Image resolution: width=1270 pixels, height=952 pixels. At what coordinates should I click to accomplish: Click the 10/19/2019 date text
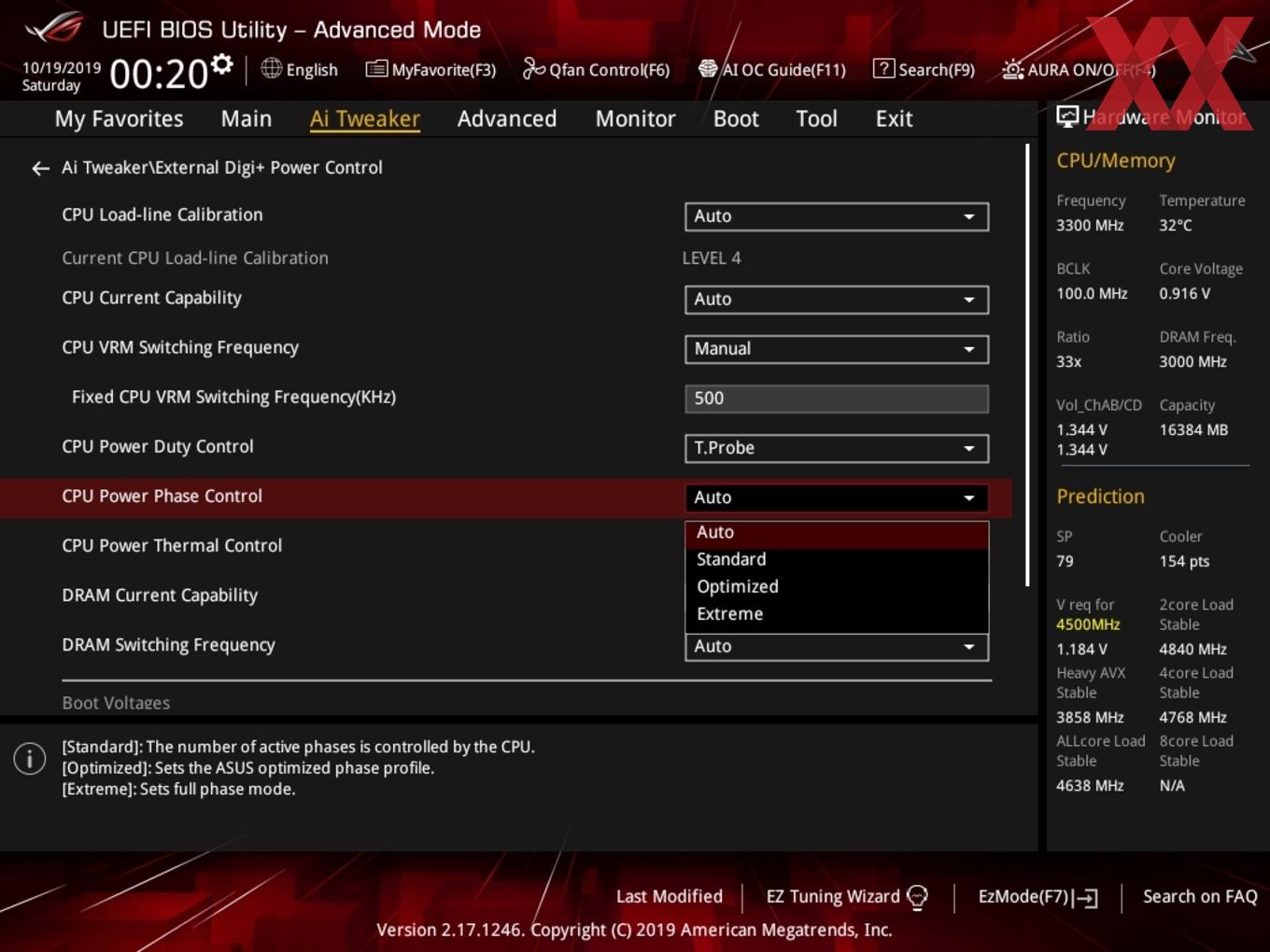62,68
